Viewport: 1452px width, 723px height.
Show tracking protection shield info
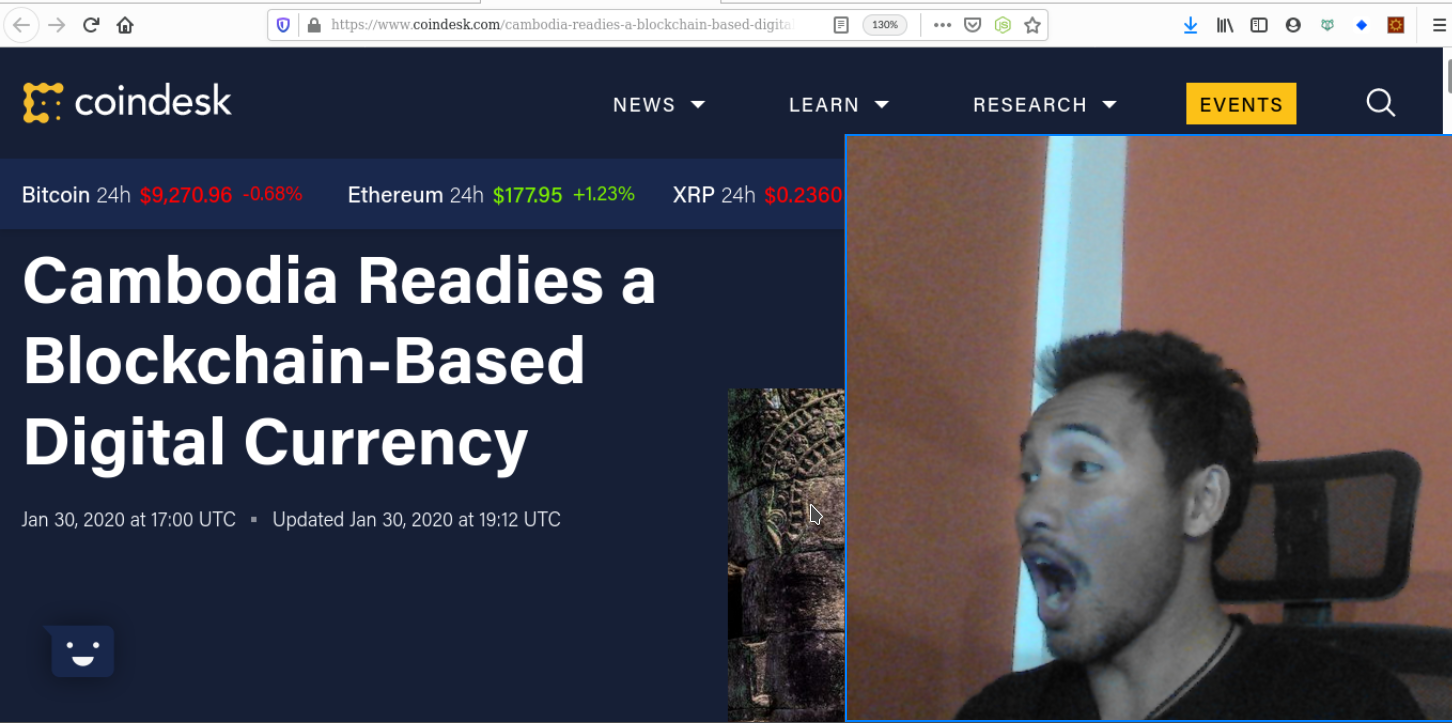[283, 25]
